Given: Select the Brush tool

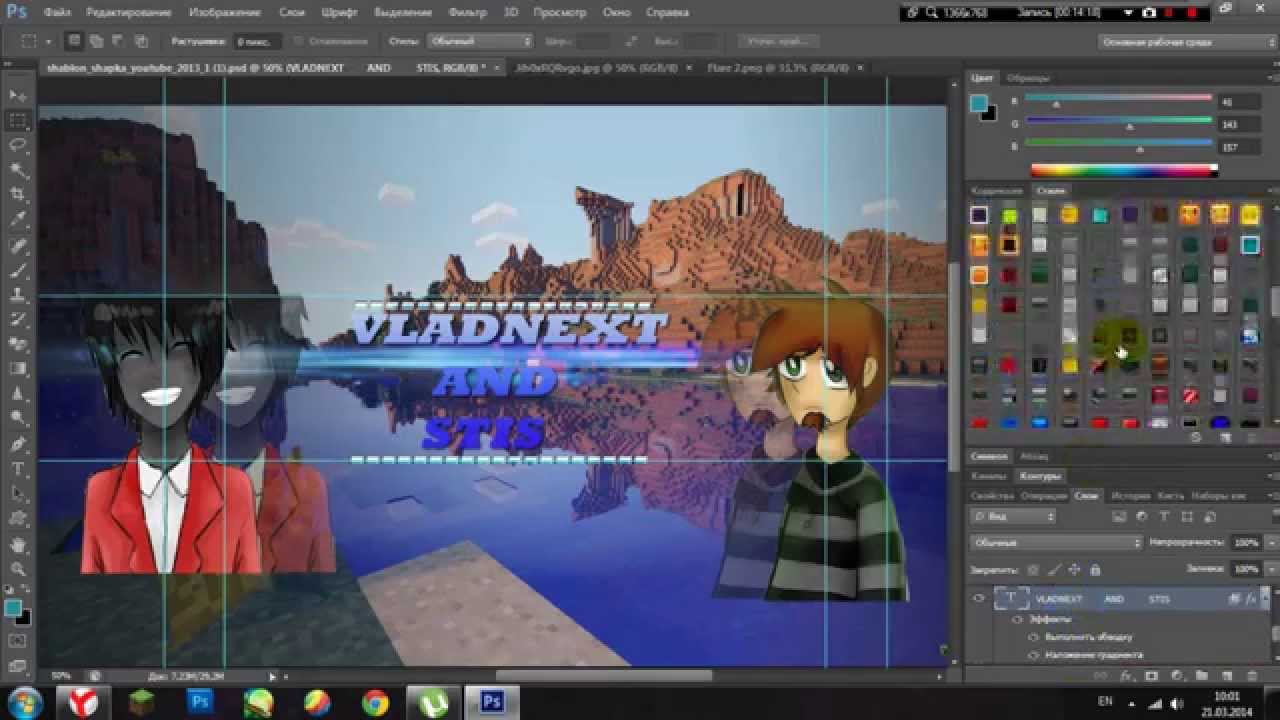Looking at the screenshot, I should point(18,270).
